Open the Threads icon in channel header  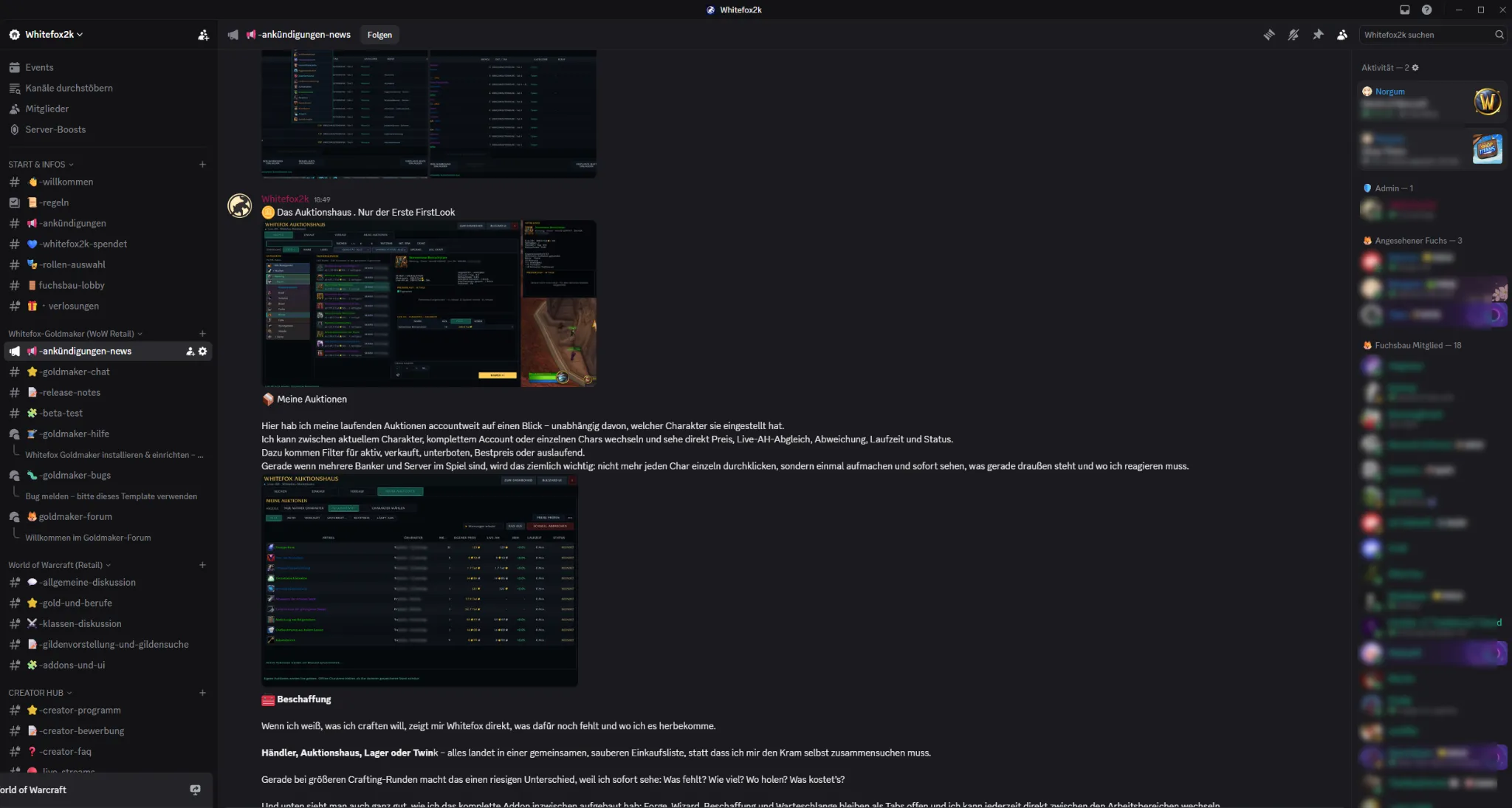pyautogui.click(x=1268, y=35)
